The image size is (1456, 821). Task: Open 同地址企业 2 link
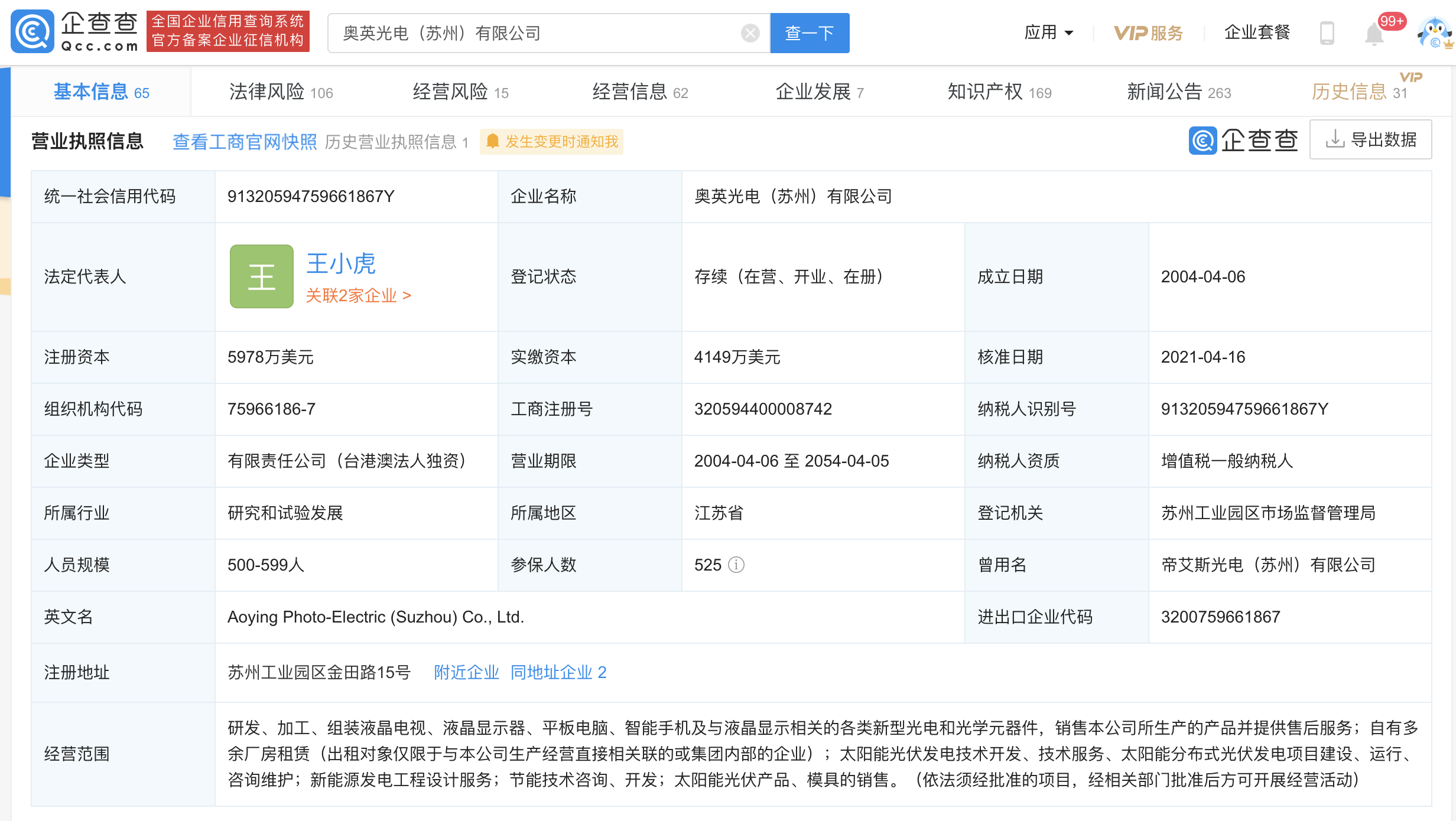tap(558, 672)
